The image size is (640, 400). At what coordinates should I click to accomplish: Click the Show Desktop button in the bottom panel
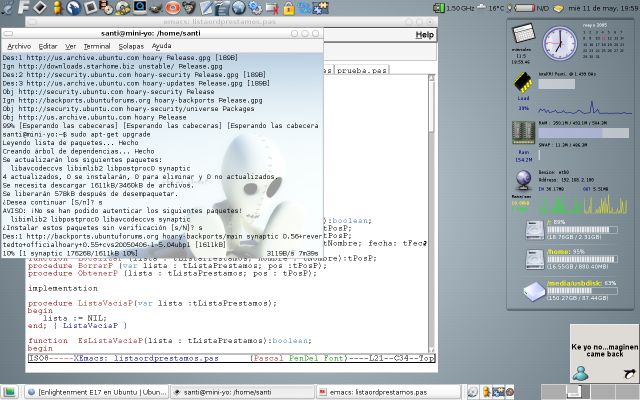point(10,392)
